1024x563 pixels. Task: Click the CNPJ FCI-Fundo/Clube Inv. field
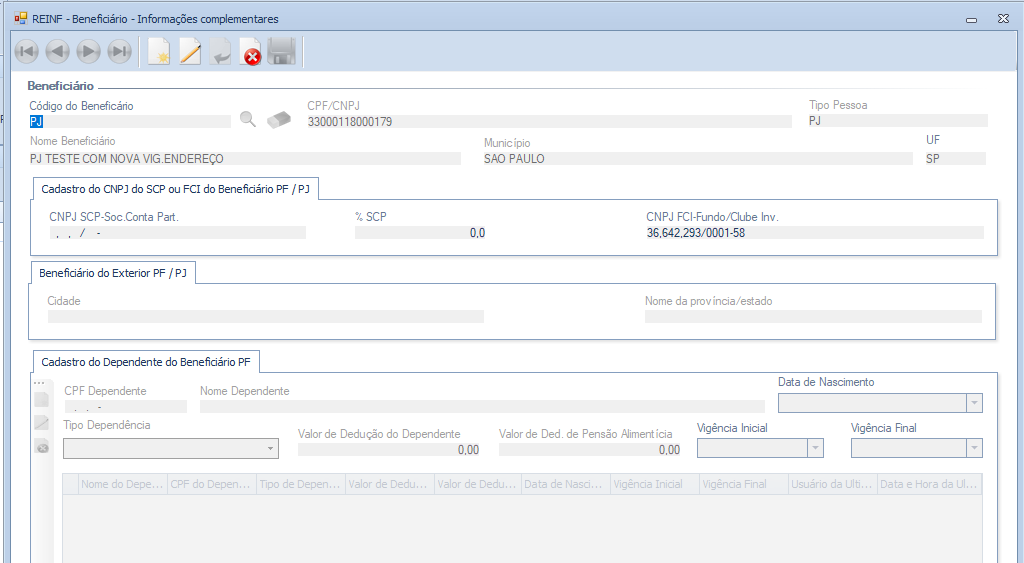(x=814, y=233)
